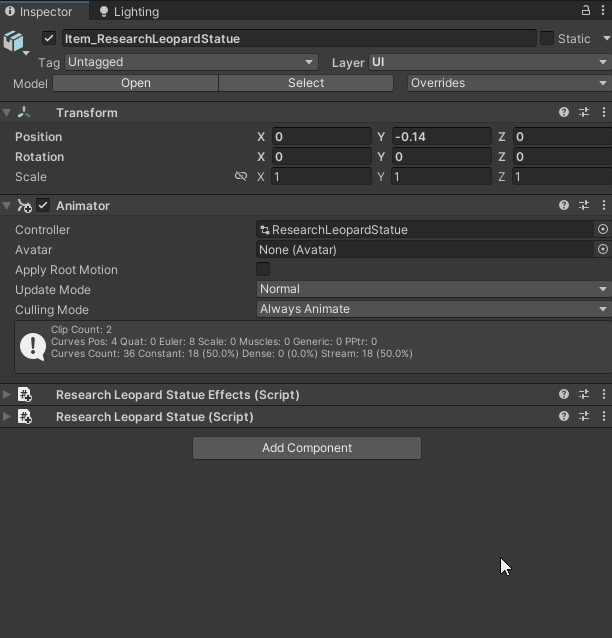Disable the Animator component checkbox
Image resolution: width=612 pixels, height=638 pixels.
pos(43,205)
